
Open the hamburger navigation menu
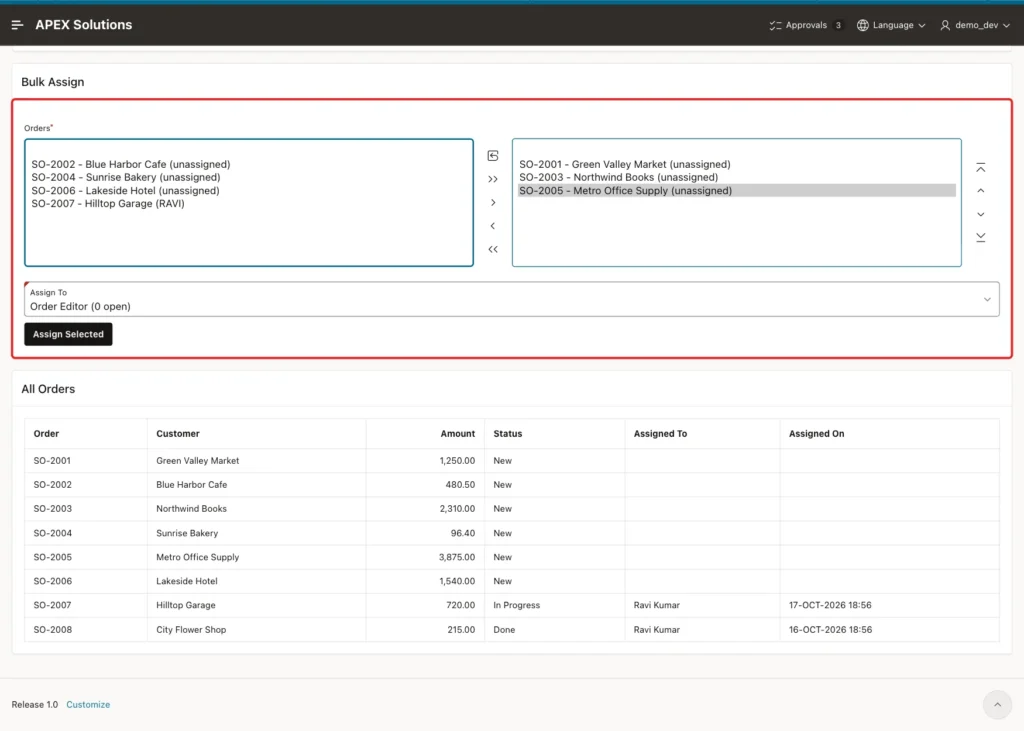18,25
